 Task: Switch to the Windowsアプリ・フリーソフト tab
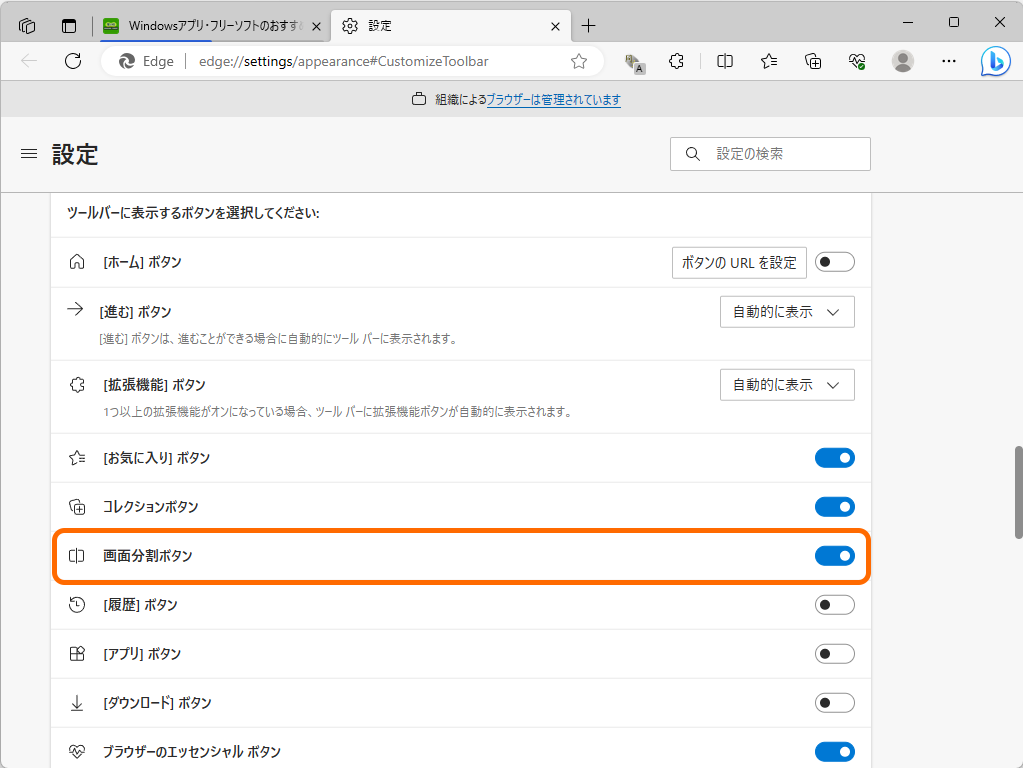[x=213, y=26]
